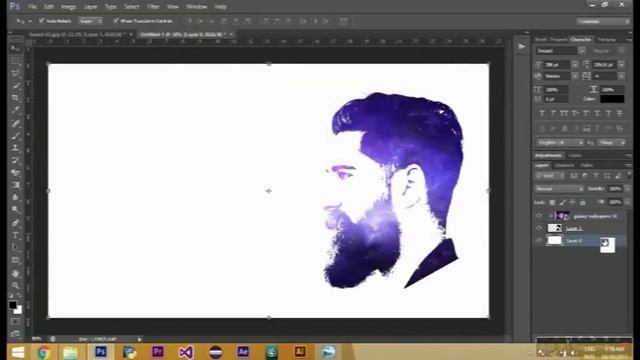This screenshot has width=640, height=360.
Task: Open the anti-aliasing Sharp dropdown
Action: [611, 142]
